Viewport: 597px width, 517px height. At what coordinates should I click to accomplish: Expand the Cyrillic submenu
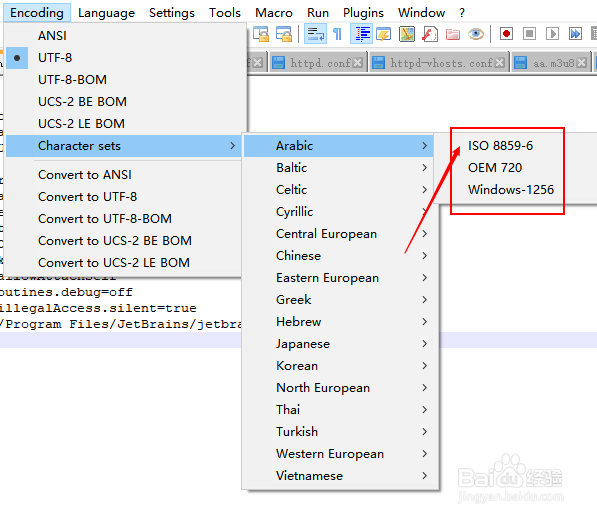[340, 212]
